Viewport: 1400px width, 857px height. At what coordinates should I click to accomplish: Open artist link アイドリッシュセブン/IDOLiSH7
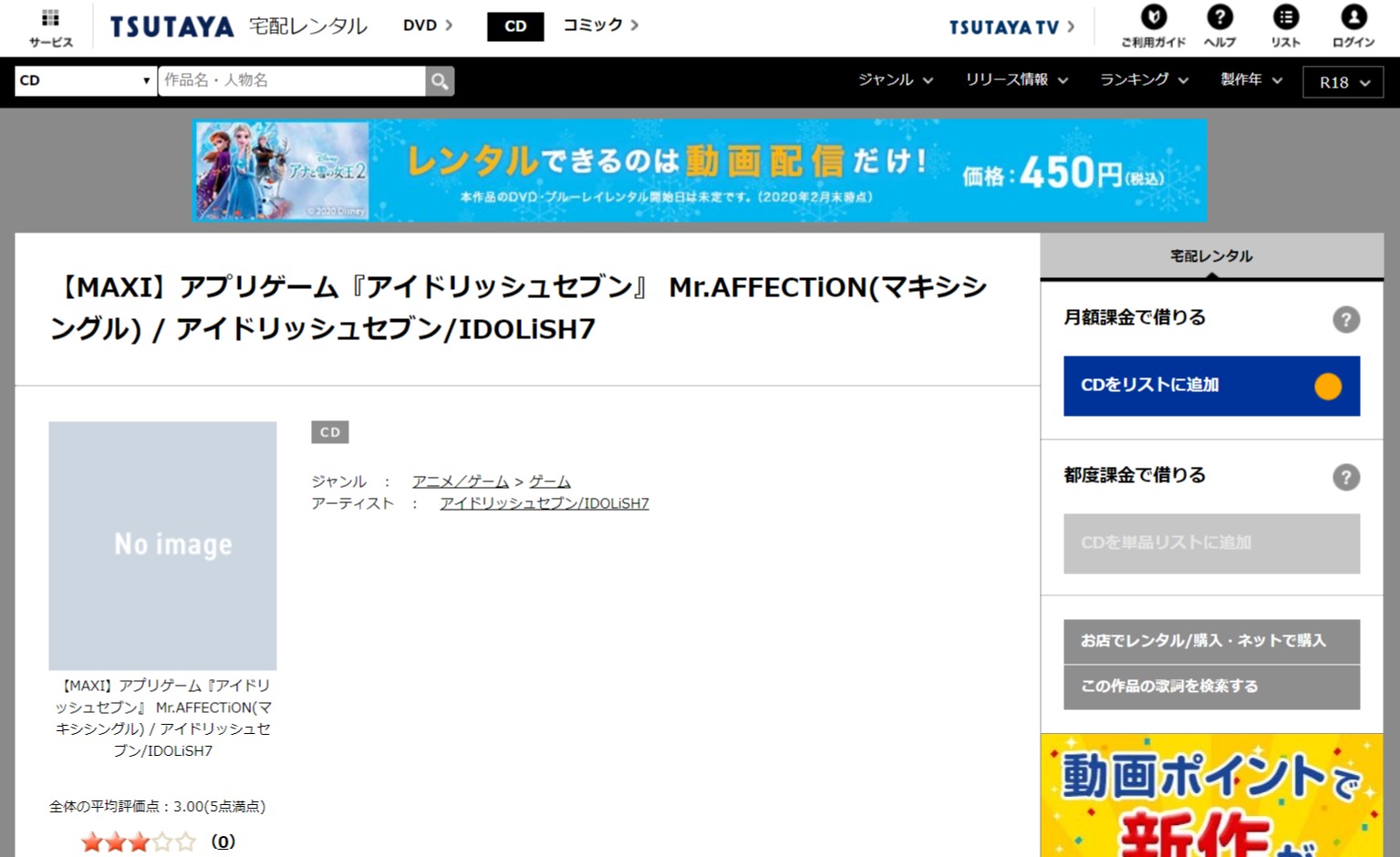click(x=544, y=503)
